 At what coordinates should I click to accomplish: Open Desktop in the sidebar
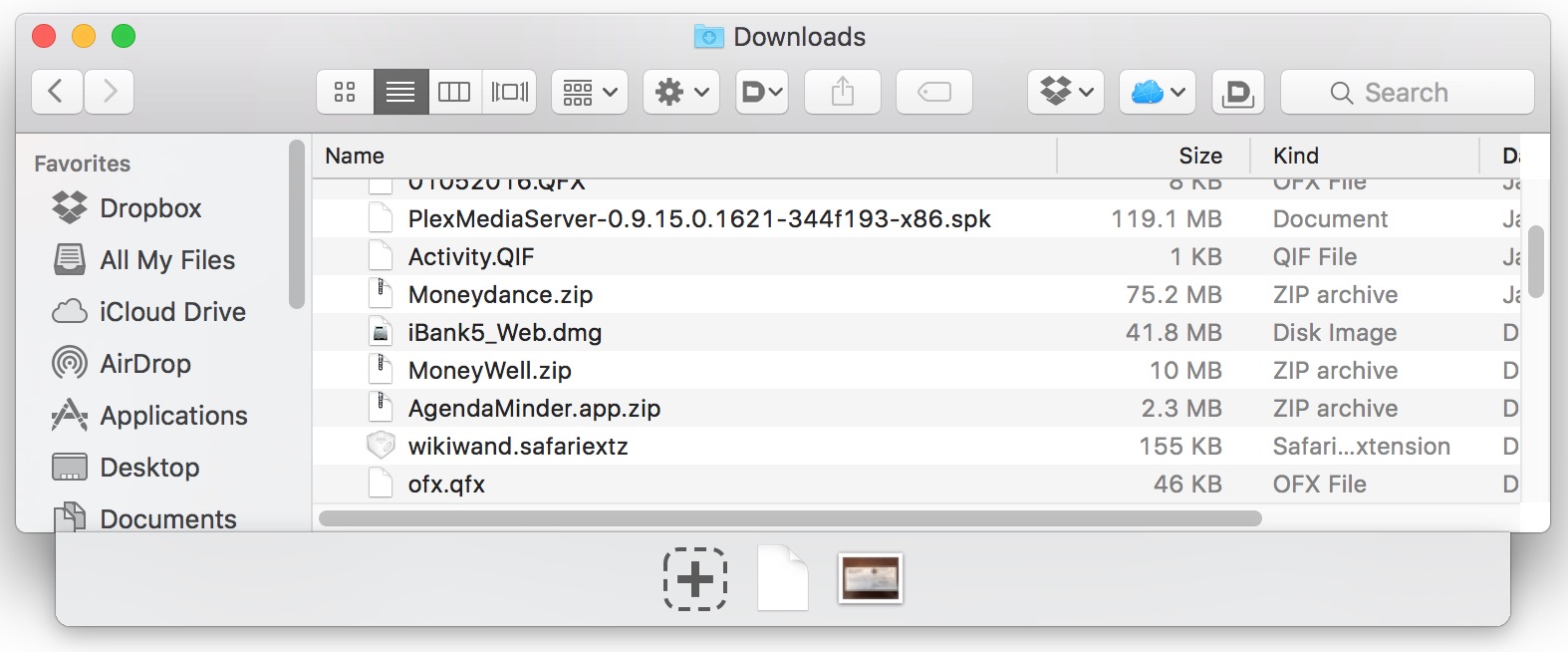click(x=149, y=467)
